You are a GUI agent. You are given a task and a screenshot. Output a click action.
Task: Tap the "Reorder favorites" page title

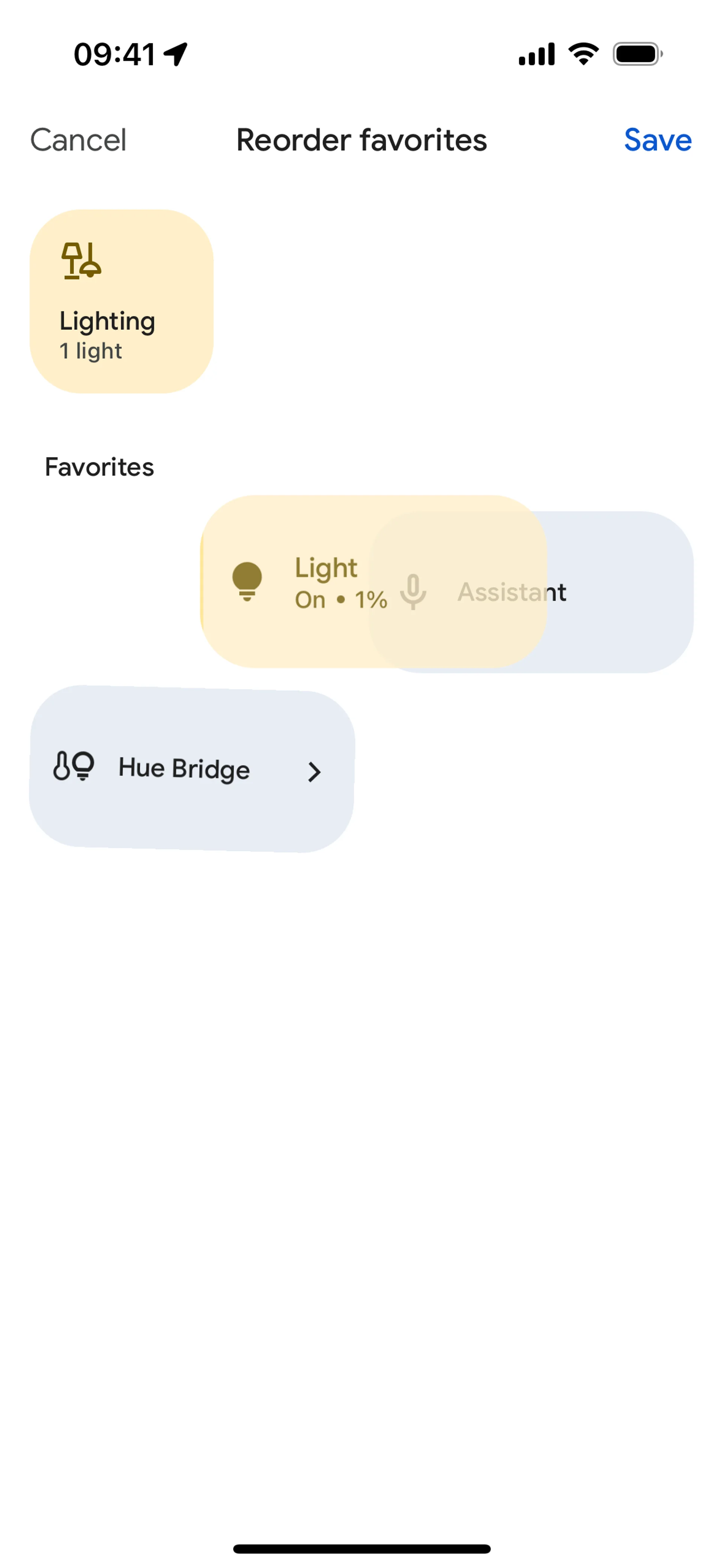click(361, 140)
